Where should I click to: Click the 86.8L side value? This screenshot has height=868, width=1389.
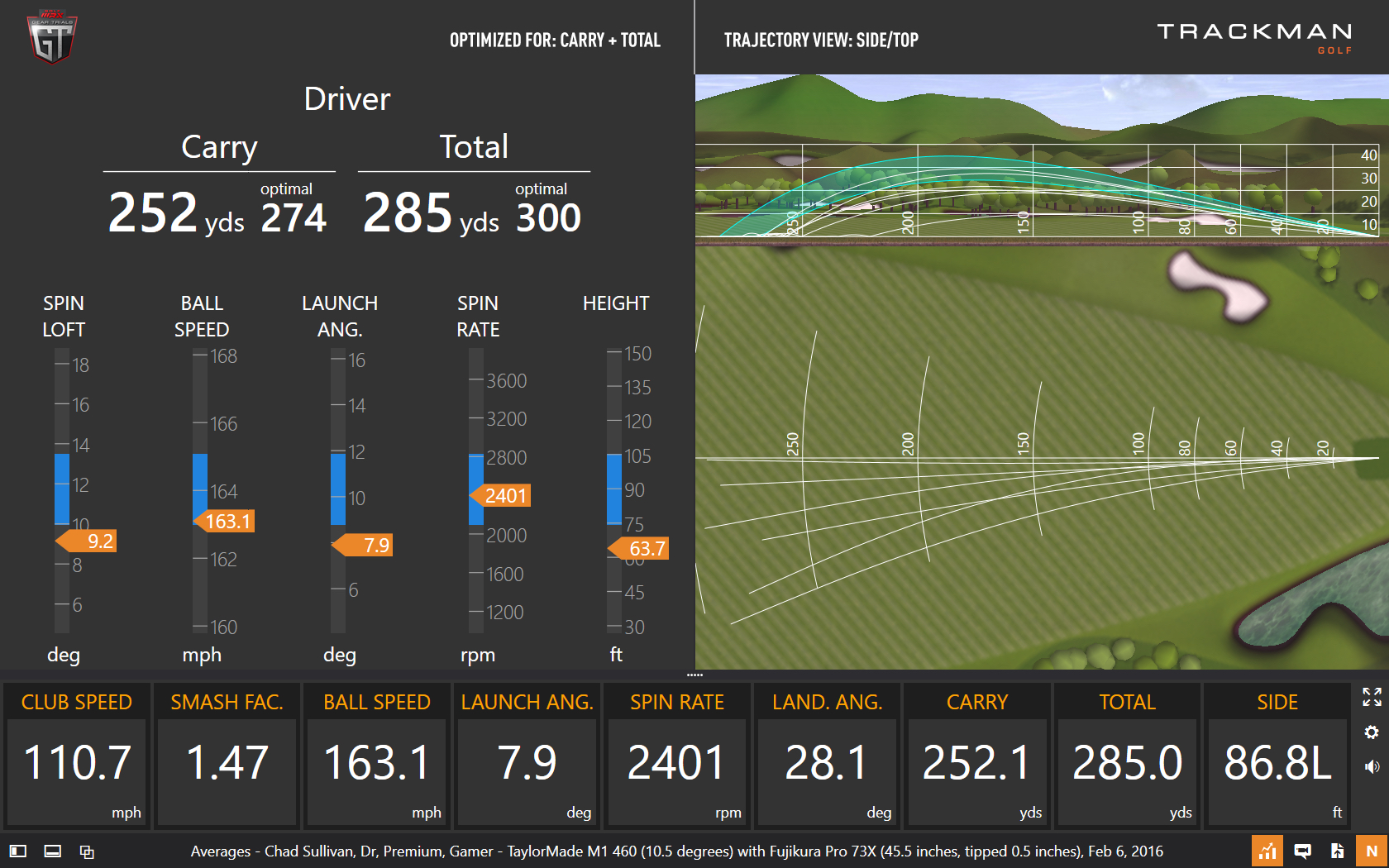point(1277,762)
